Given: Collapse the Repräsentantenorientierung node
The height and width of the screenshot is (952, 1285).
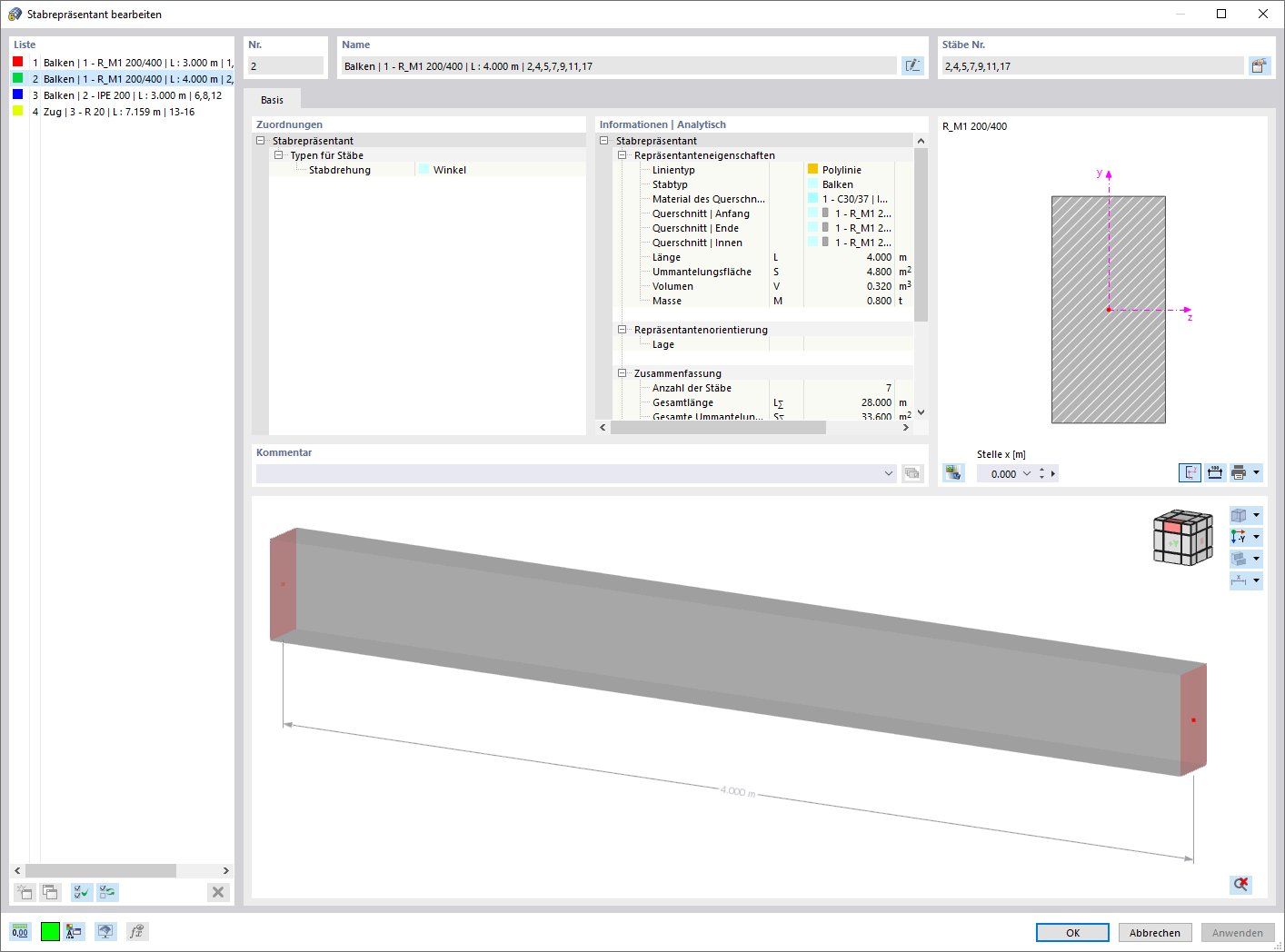Looking at the screenshot, I should pos(623,330).
